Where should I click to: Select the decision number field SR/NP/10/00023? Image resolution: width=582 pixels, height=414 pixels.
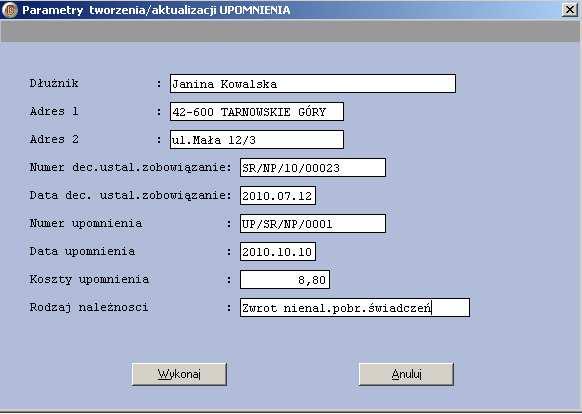pos(313,167)
